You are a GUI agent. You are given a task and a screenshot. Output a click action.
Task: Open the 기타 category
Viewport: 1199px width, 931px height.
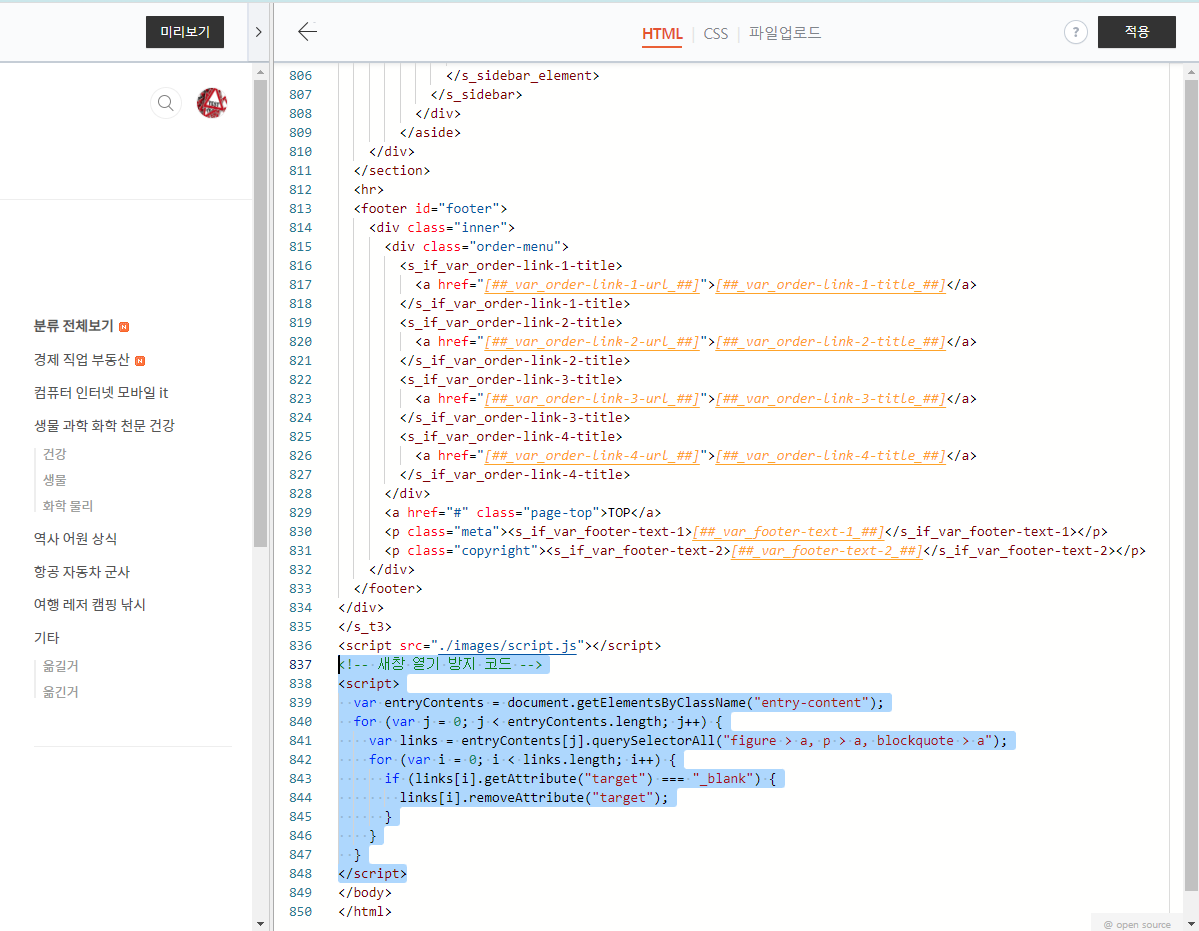(x=46, y=637)
